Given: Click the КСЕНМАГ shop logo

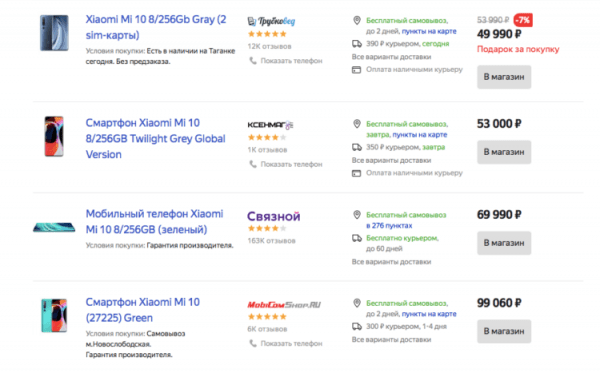Looking at the screenshot, I should pos(270,125).
